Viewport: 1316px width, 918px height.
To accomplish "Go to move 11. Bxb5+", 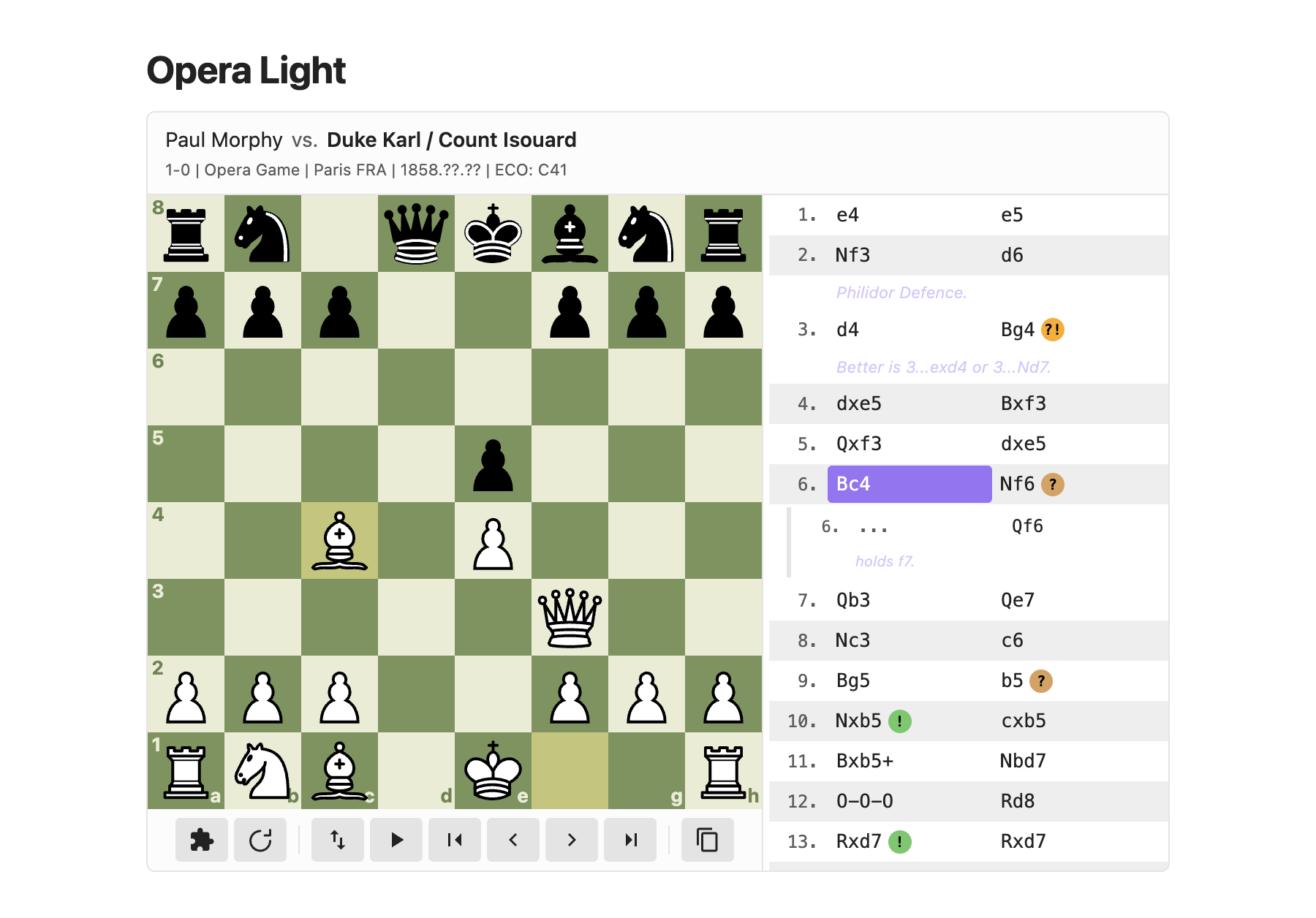I will (x=910, y=761).
